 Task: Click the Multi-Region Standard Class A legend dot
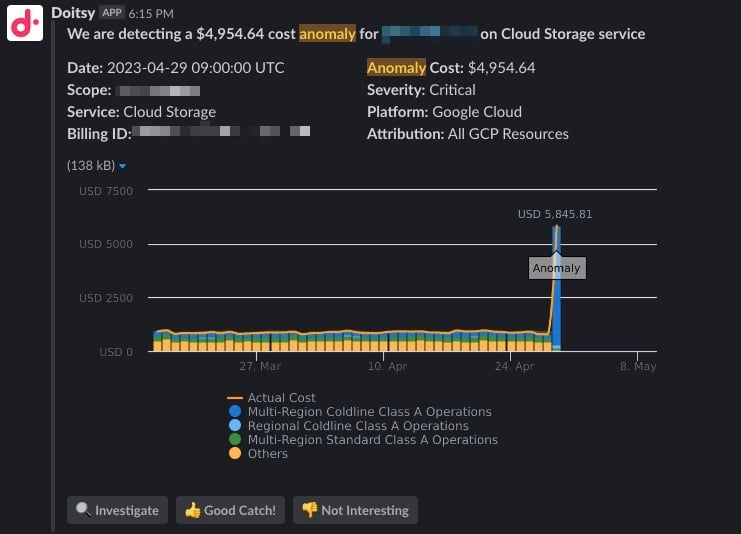(235, 439)
